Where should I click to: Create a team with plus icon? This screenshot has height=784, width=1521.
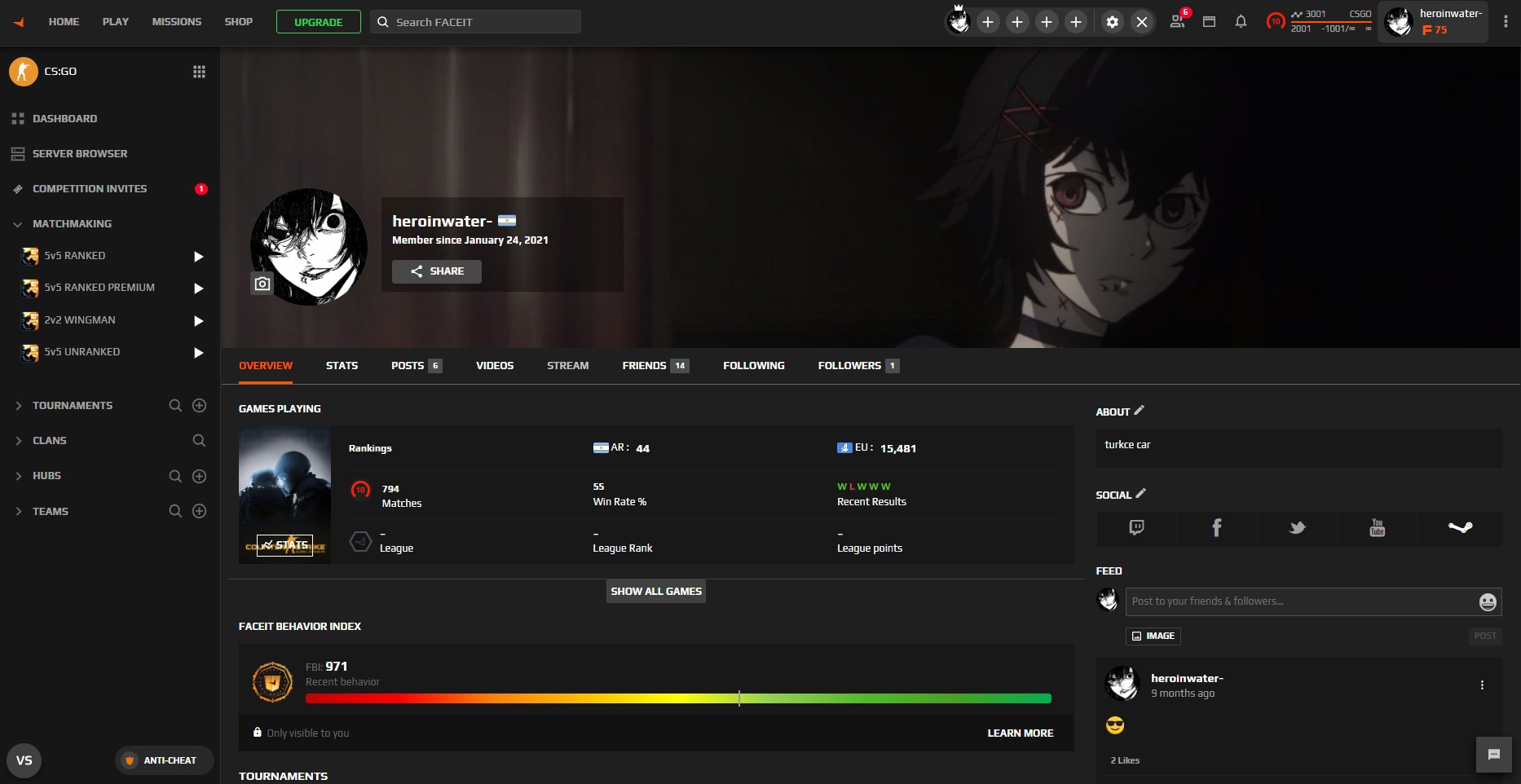click(199, 511)
